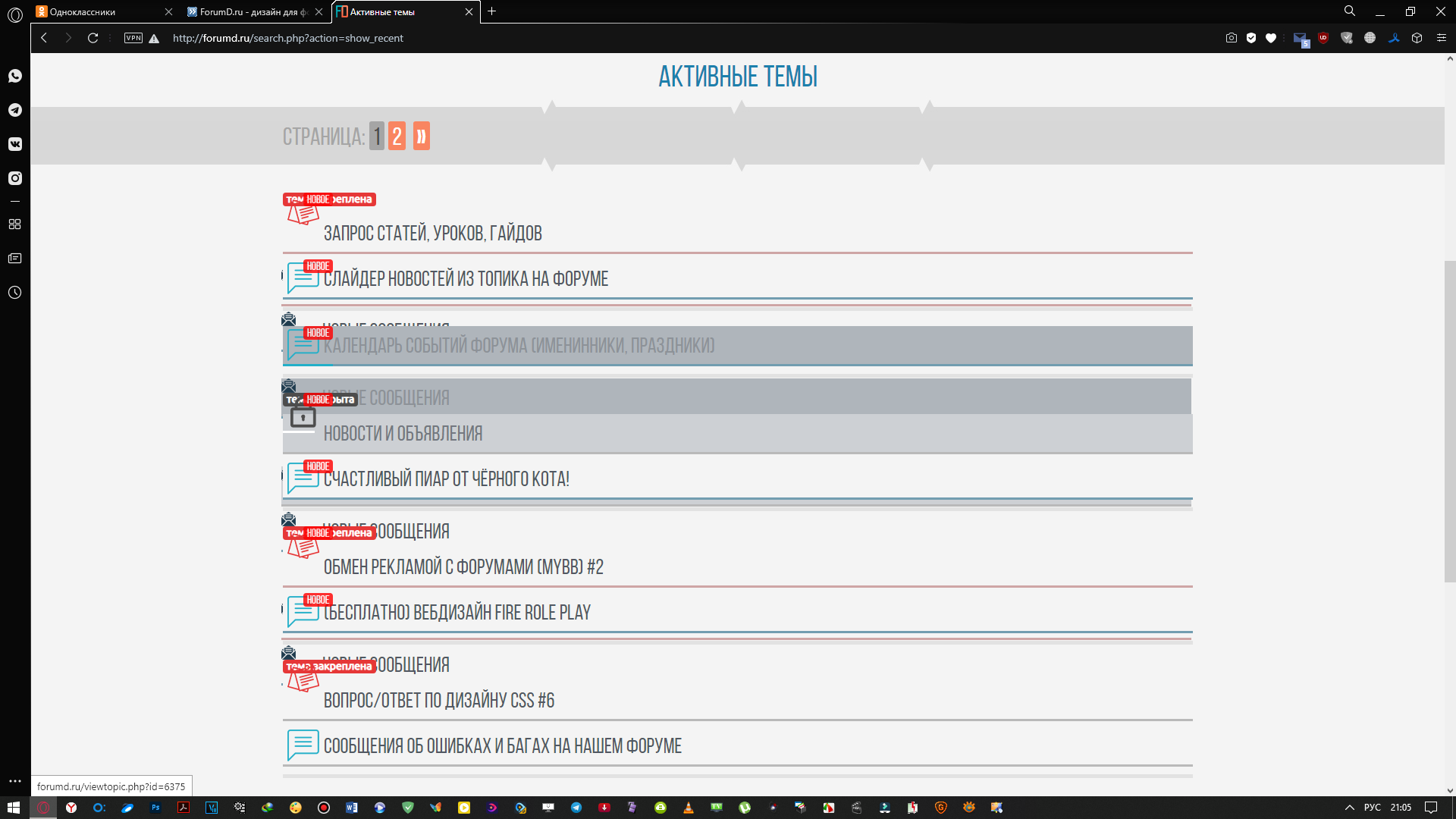Expand hidden system tray icons
Viewport: 1456px width, 819px height.
[x=1350, y=808]
